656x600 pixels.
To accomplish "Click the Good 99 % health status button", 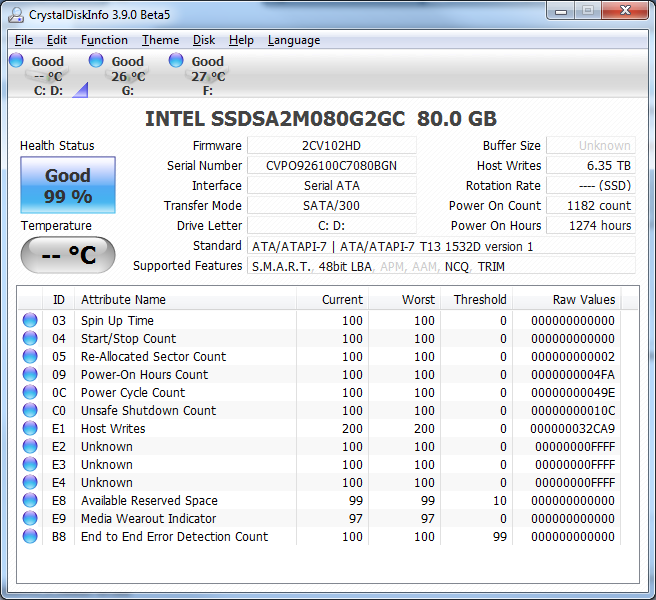I will click(x=68, y=185).
